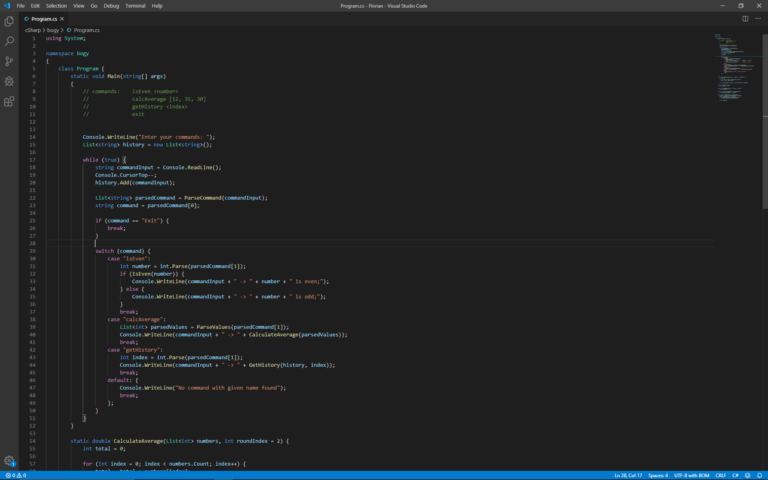Click the Manage gear icon
This screenshot has height=480, width=768.
point(9,461)
